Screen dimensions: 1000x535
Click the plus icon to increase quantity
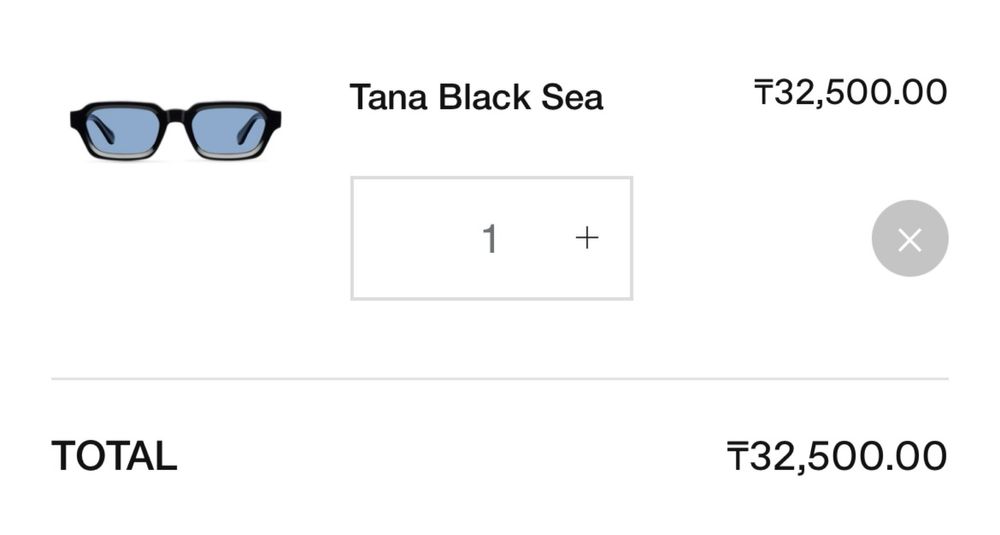pos(587,238)
